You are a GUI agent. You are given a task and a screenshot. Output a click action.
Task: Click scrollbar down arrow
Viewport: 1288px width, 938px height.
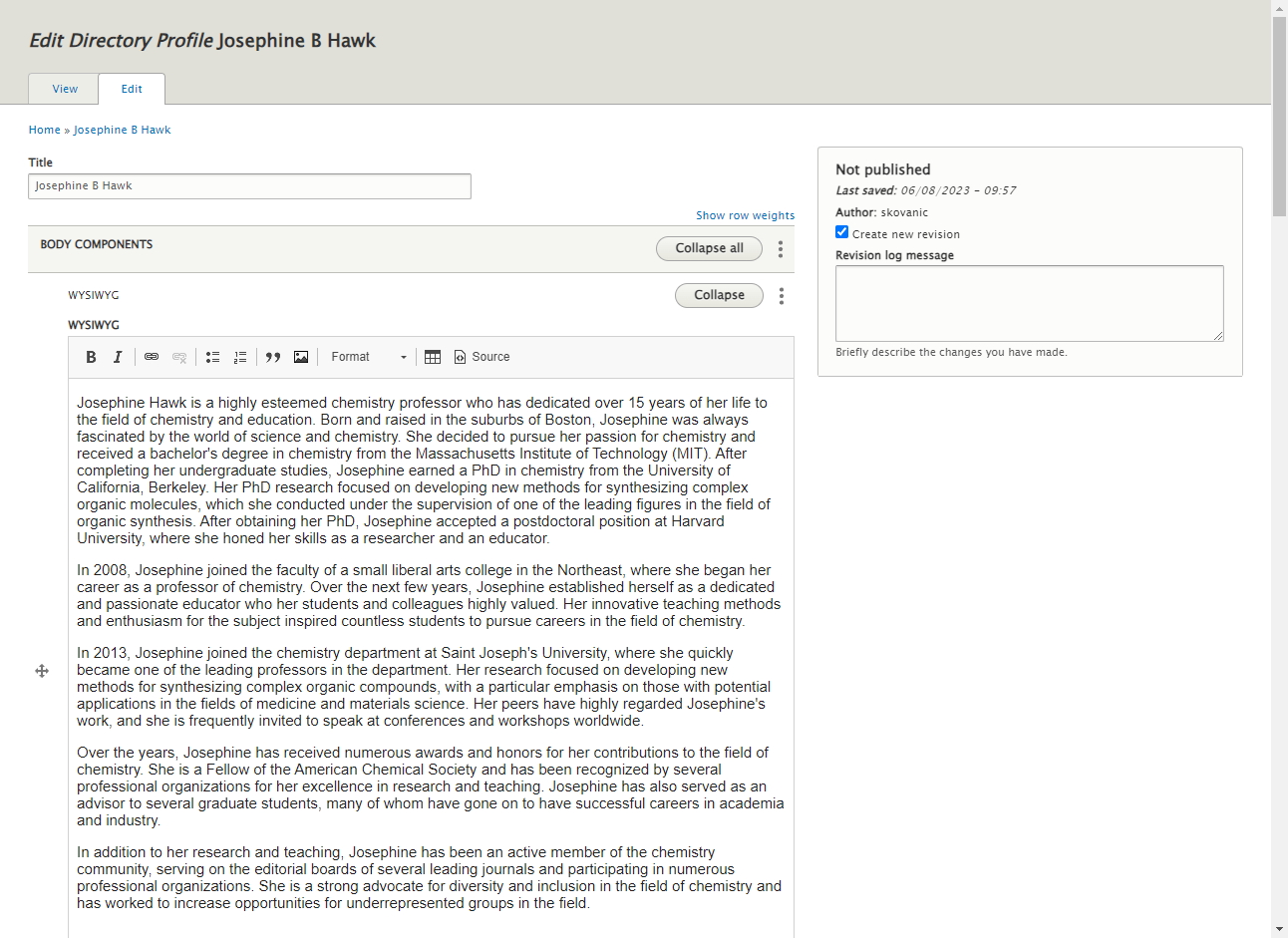[x=1279, y=930]
